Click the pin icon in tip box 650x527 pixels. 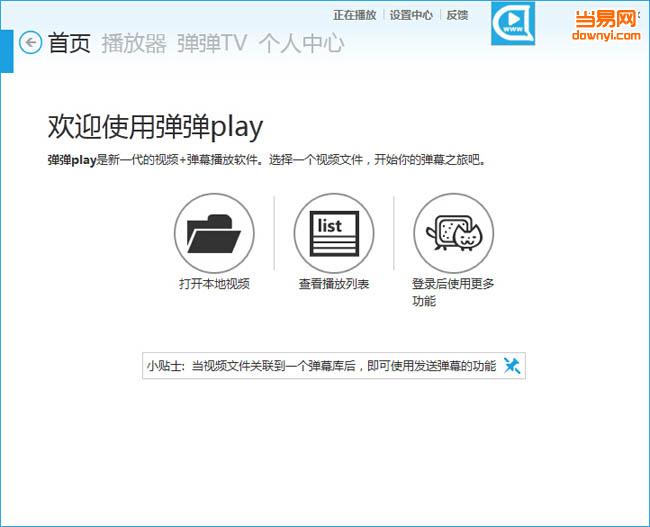click(x=512, y=365)
